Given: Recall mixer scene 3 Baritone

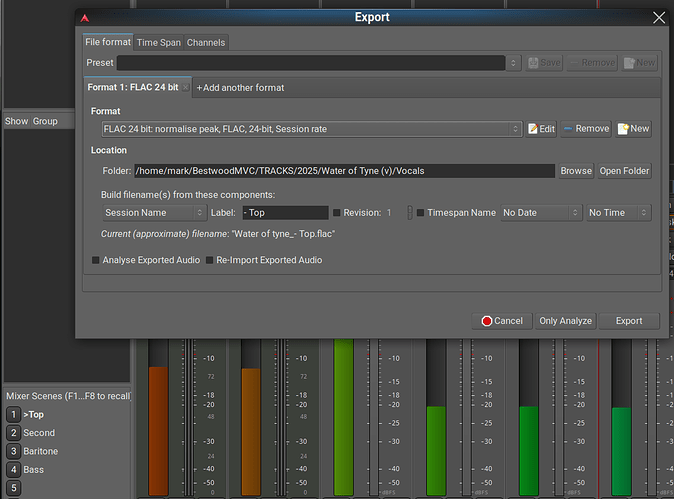Looking at the screenshot, I should [14, 452].
